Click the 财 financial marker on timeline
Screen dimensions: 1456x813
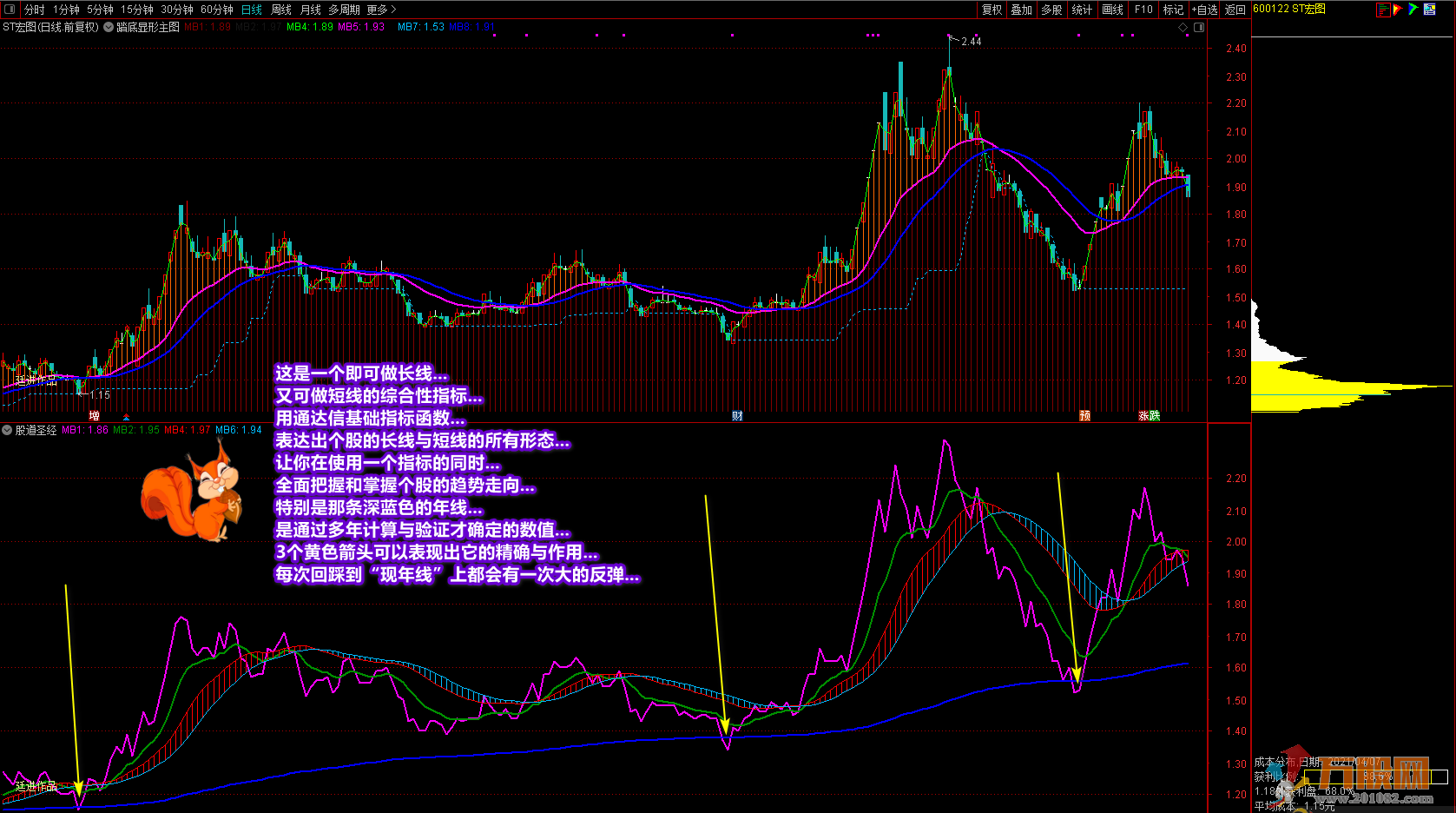736,416
